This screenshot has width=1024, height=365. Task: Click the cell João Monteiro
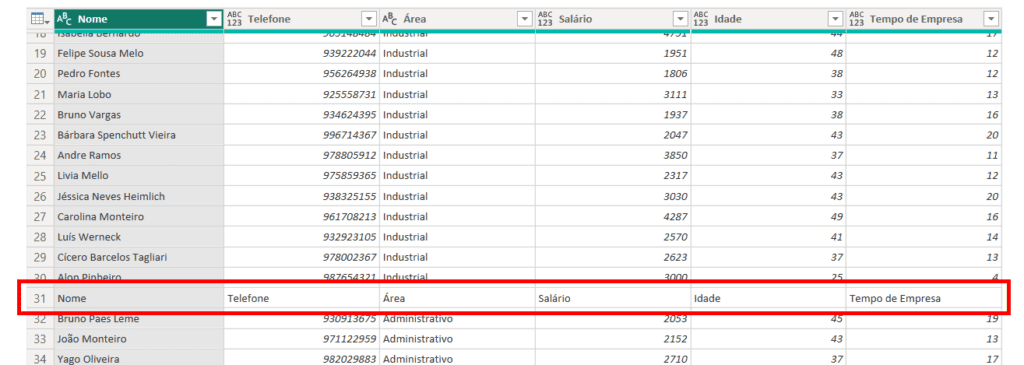[x=138, y=339]
